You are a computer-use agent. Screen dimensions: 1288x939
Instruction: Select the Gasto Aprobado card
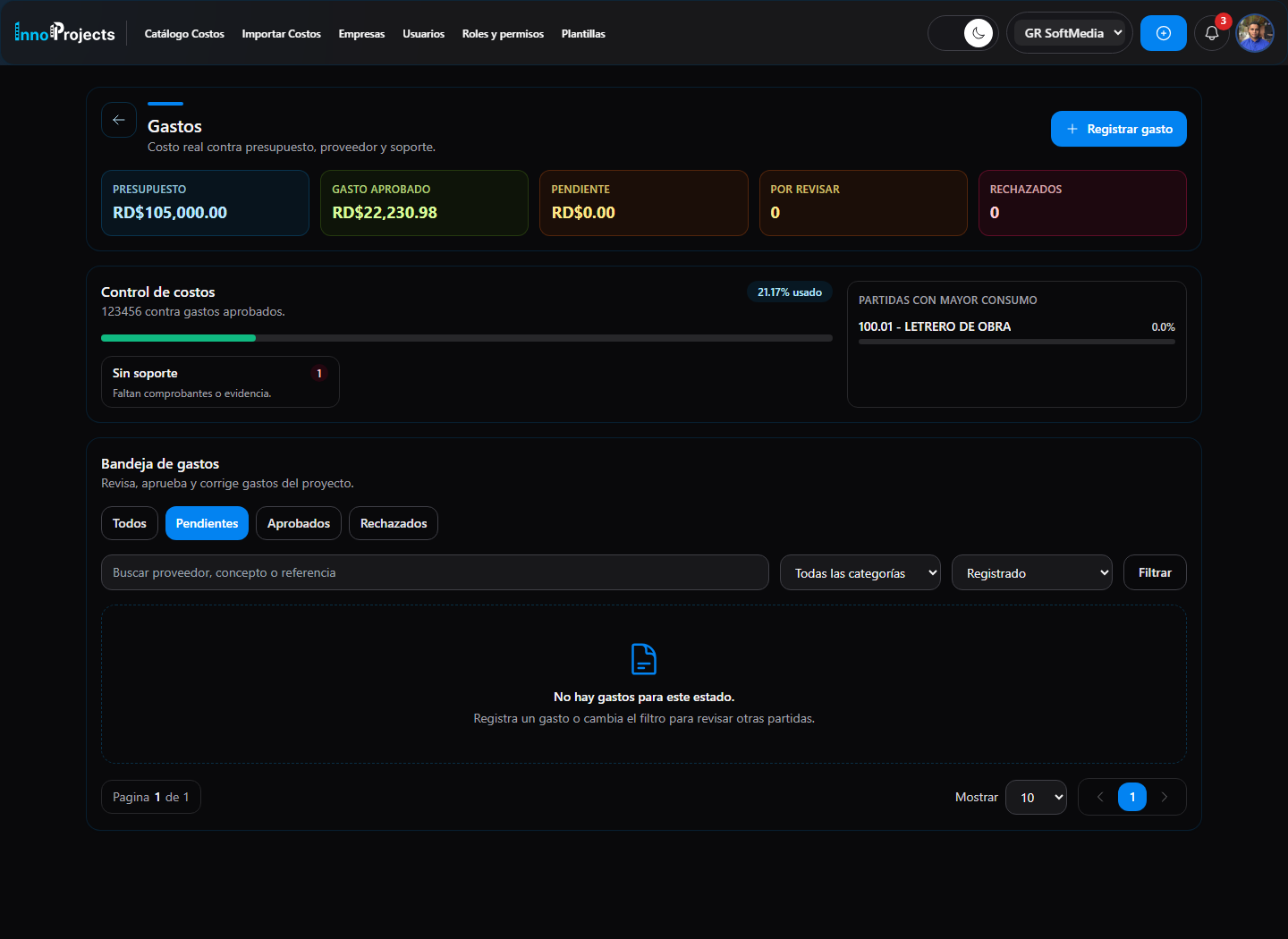click(424, 203)
